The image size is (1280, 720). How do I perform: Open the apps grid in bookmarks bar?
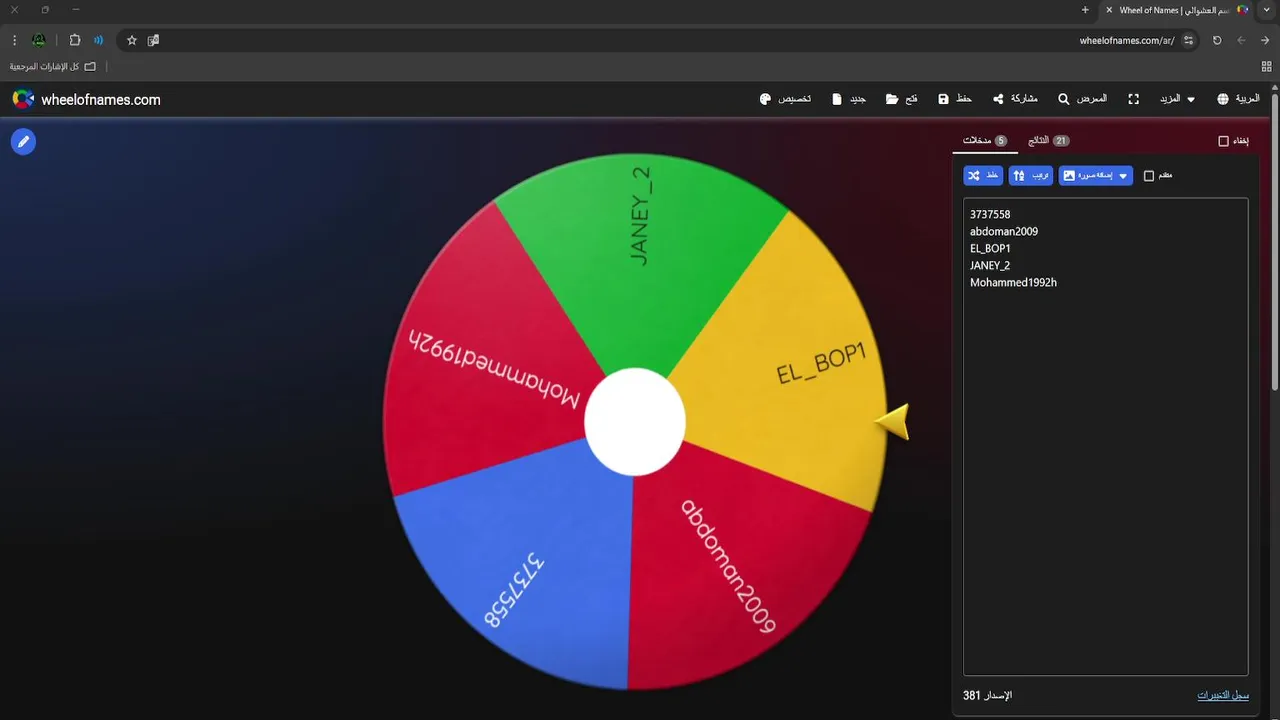click(x=1267, y=66)
